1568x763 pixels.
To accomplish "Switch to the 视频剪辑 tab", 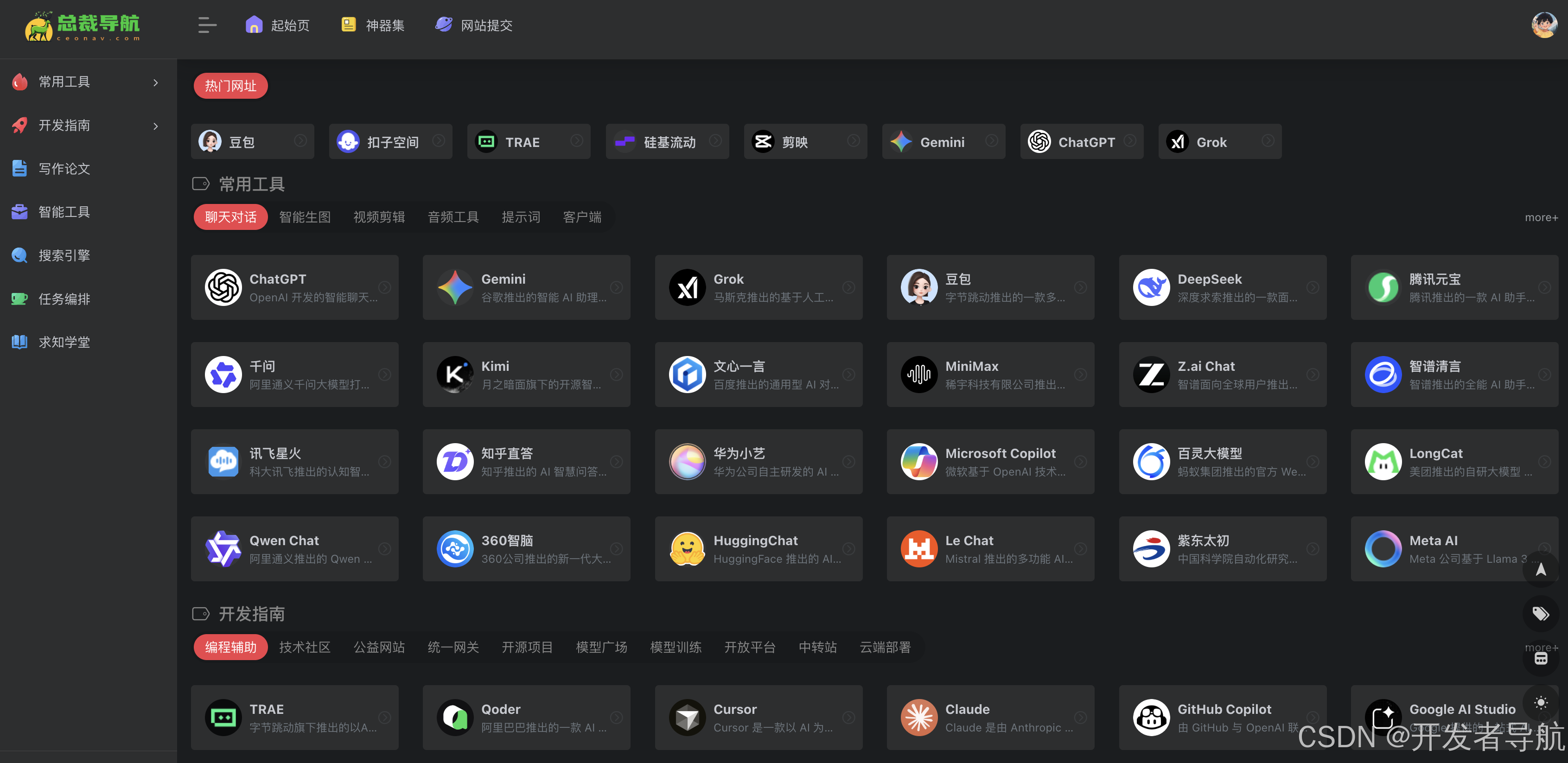I will [379, 217].
